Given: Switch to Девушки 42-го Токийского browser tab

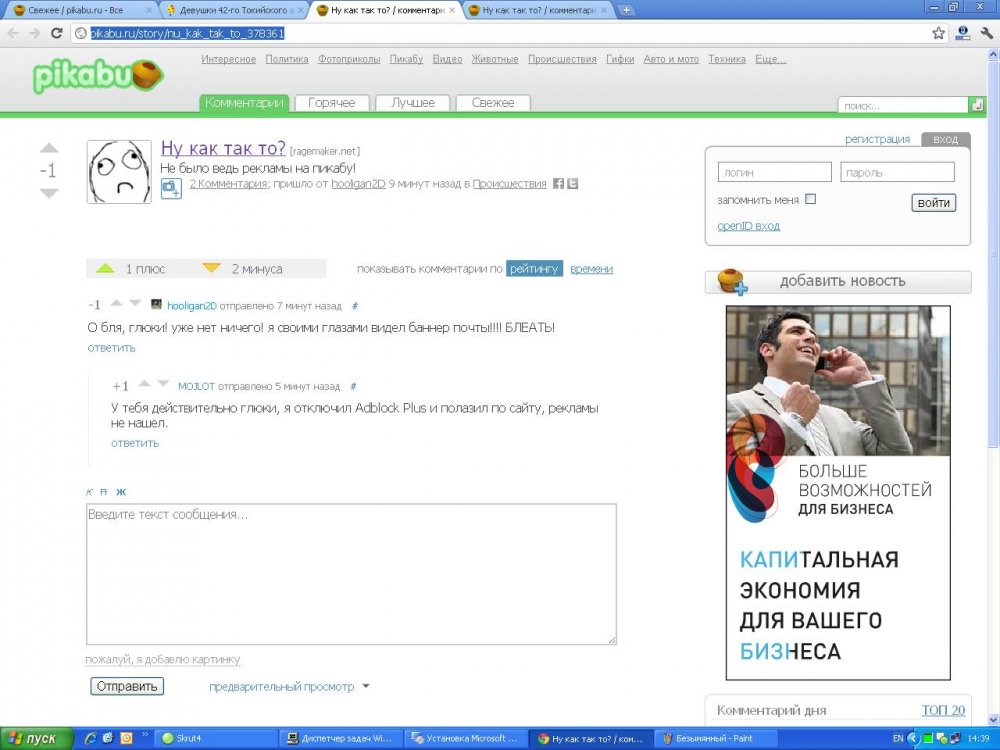Looking at the screenshot, I should tap(233, 10).
